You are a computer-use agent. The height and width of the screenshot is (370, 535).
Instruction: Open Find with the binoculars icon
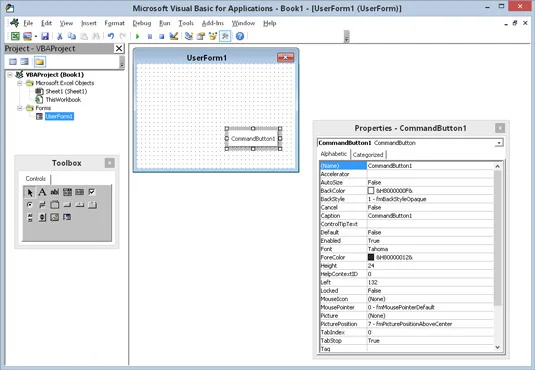pyautogui.click(x=96, y=36)
